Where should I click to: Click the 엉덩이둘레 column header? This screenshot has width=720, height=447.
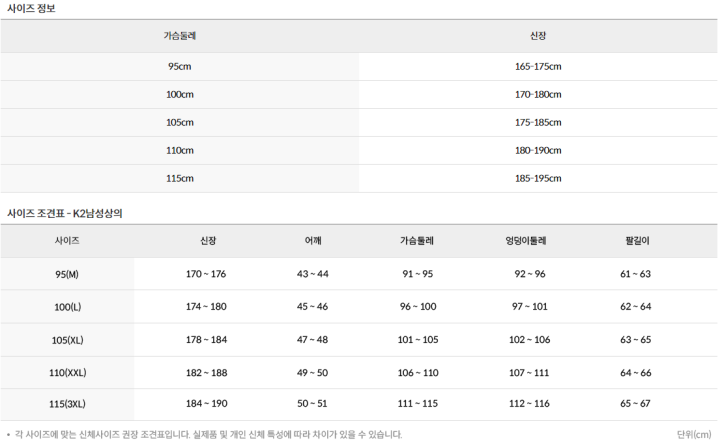[x=526, y=241]
